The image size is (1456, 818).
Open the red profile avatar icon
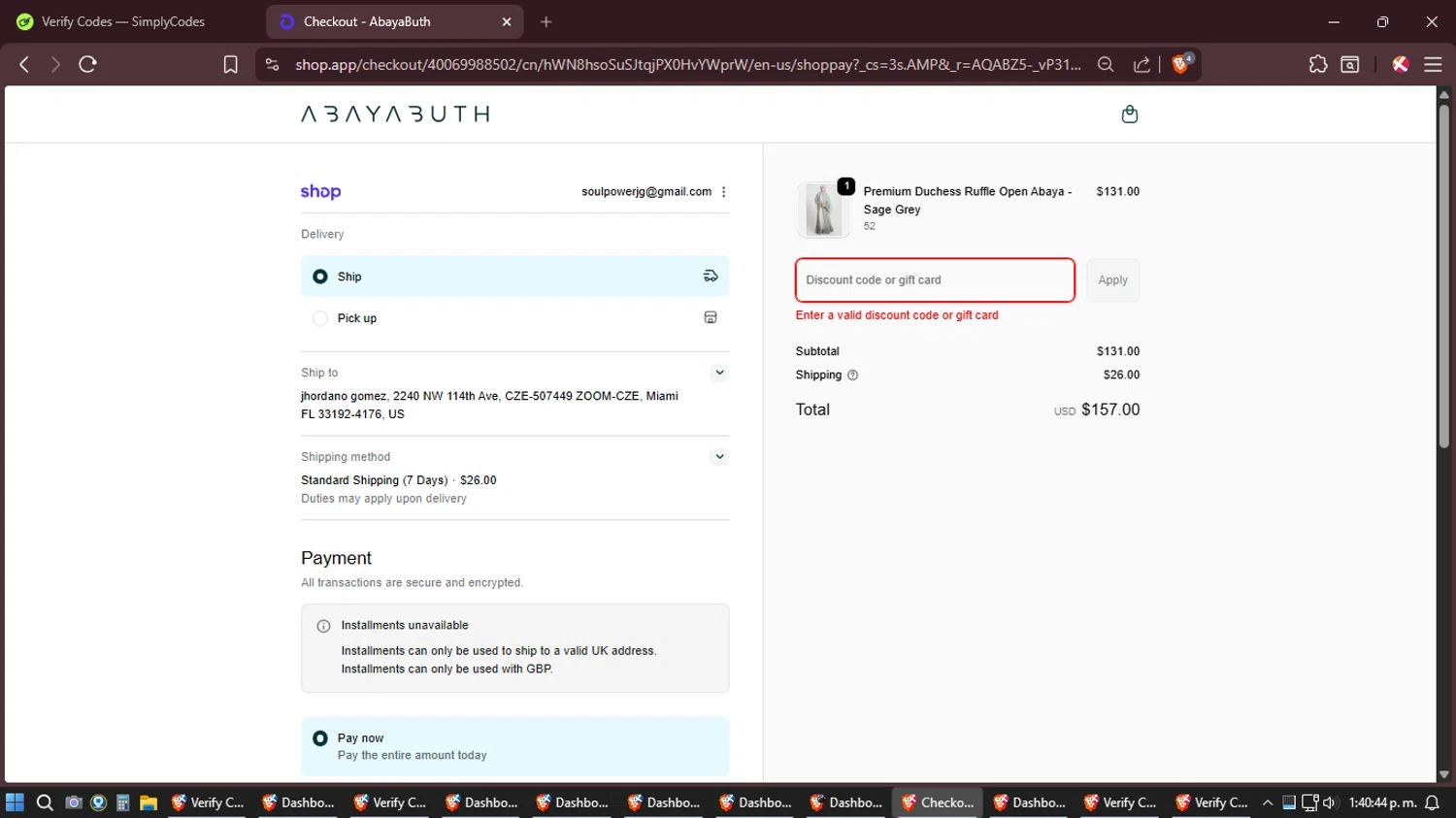pos(1400,64)
